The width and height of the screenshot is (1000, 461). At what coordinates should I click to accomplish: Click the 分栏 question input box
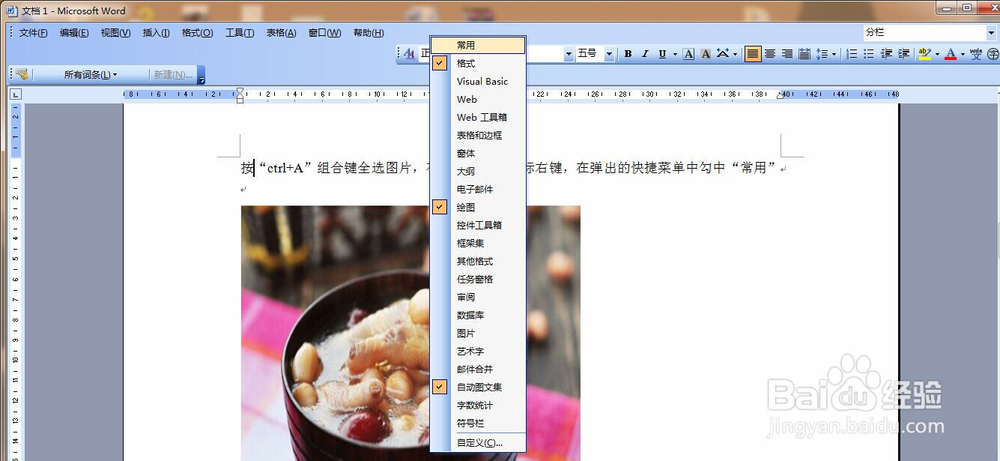924,33
